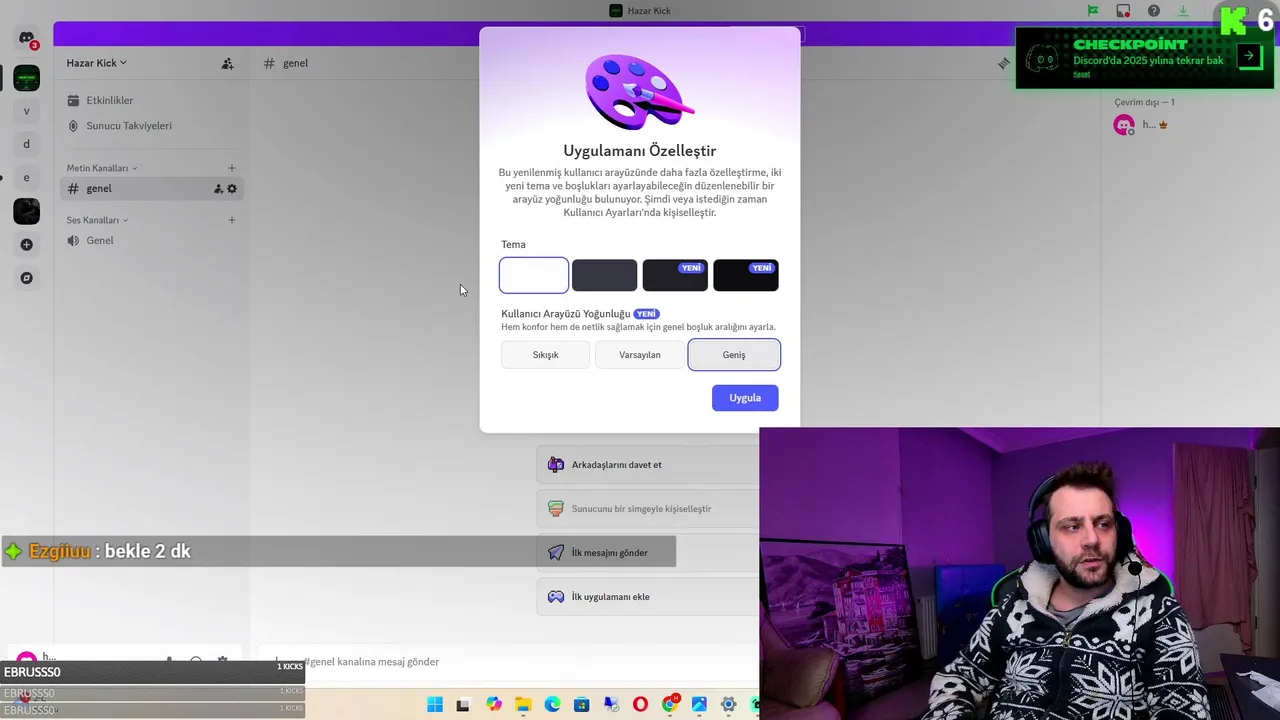
Task: Open the inbox icon with red dot
Action: pos(1124,11)
